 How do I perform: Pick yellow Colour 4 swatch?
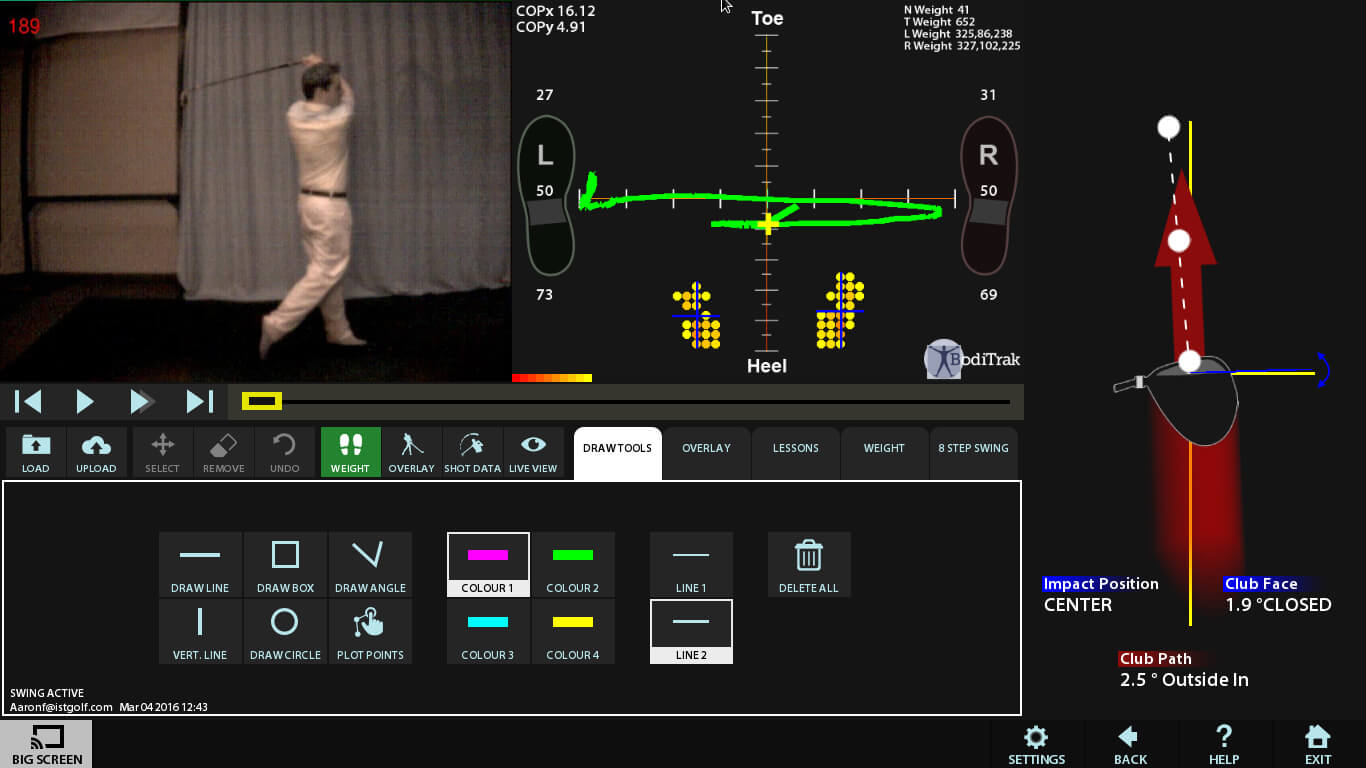pyautogui.click(x=573, y=631)
